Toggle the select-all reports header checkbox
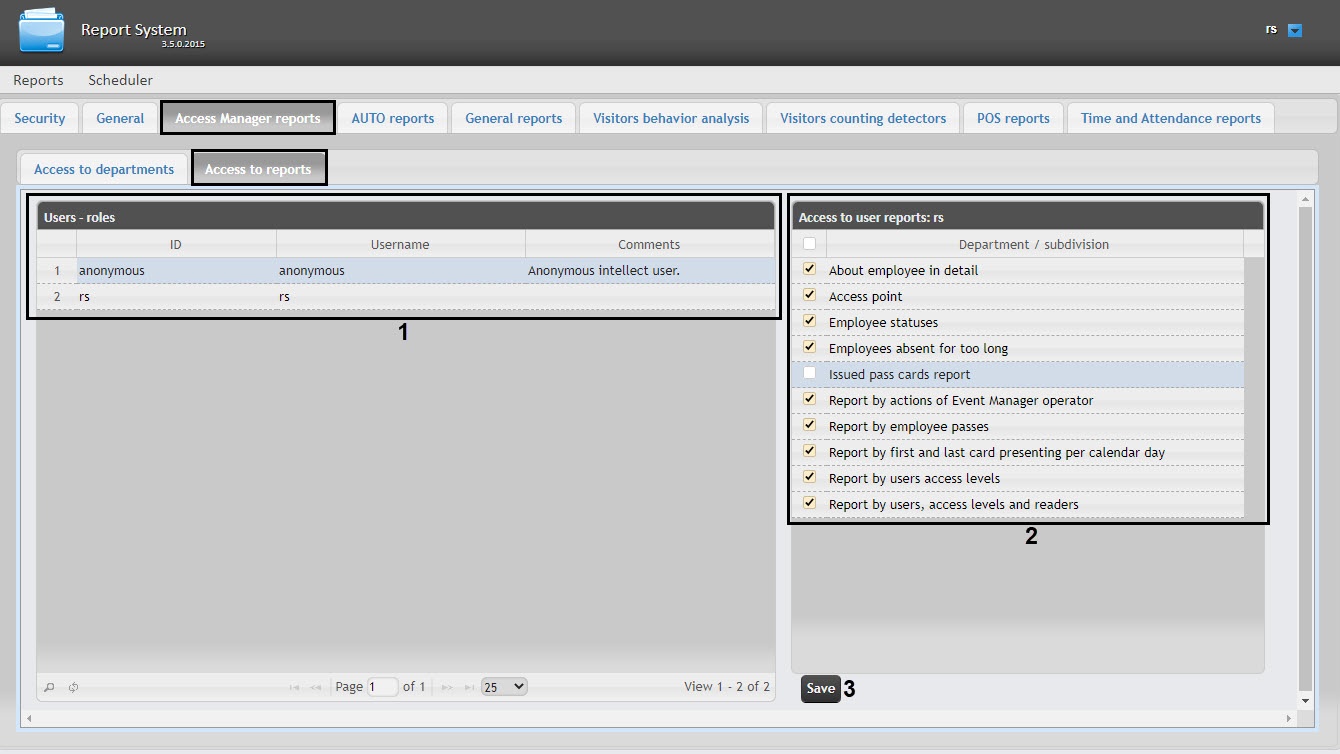1340x754 pixels. (809, 243)
